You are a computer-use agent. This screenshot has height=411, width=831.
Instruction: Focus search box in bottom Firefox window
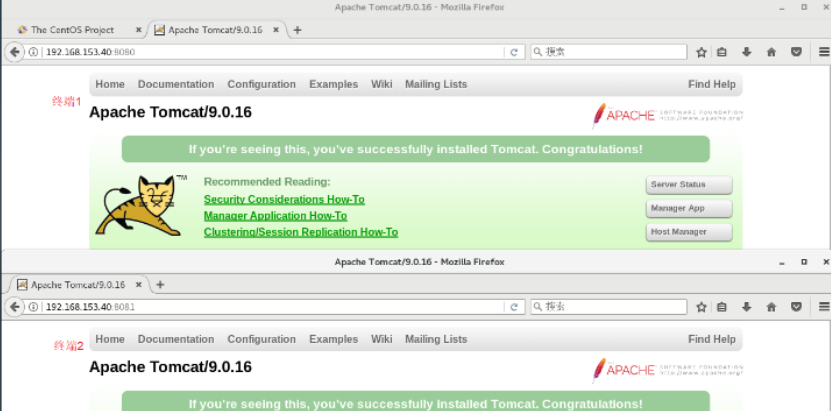608,307
